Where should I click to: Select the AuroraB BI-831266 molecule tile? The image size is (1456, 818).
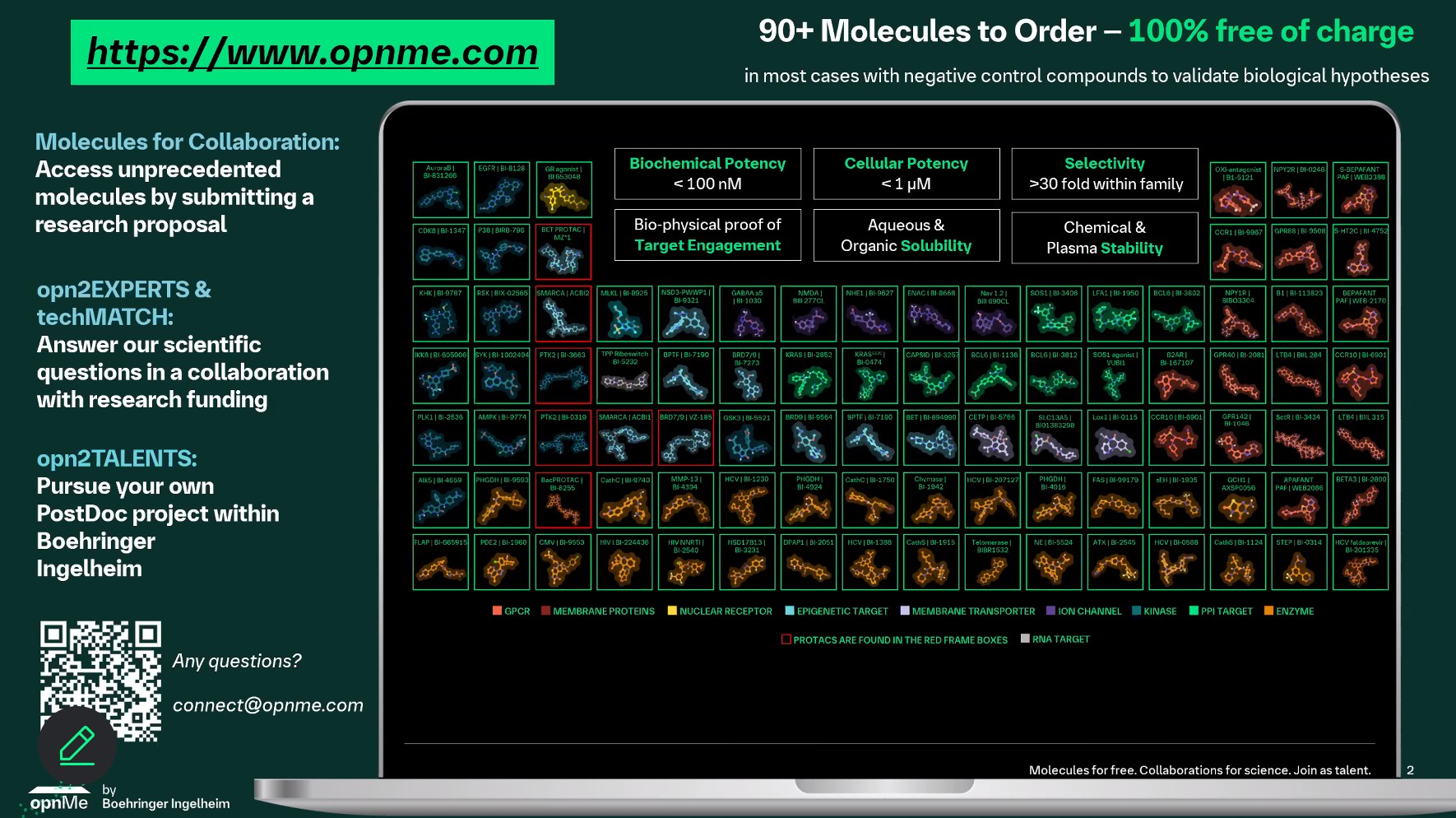click(x=441, y=190)
